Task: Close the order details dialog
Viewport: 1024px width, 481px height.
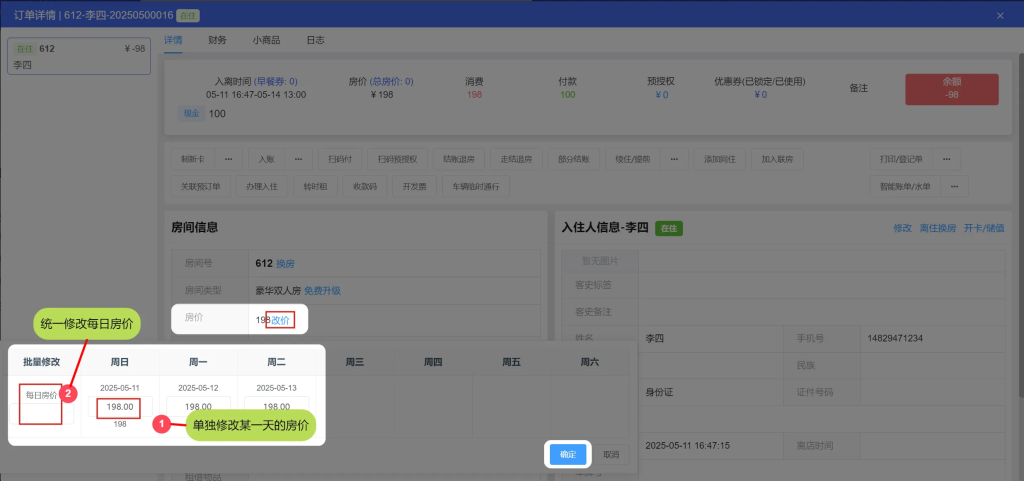Action: pos(1000,15)
